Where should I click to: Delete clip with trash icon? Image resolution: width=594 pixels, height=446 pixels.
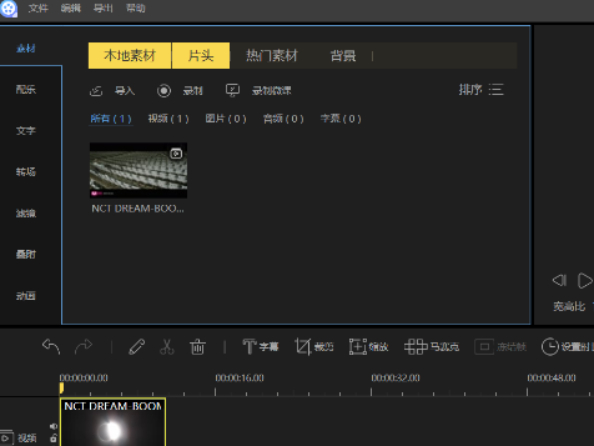coord(197,346)
